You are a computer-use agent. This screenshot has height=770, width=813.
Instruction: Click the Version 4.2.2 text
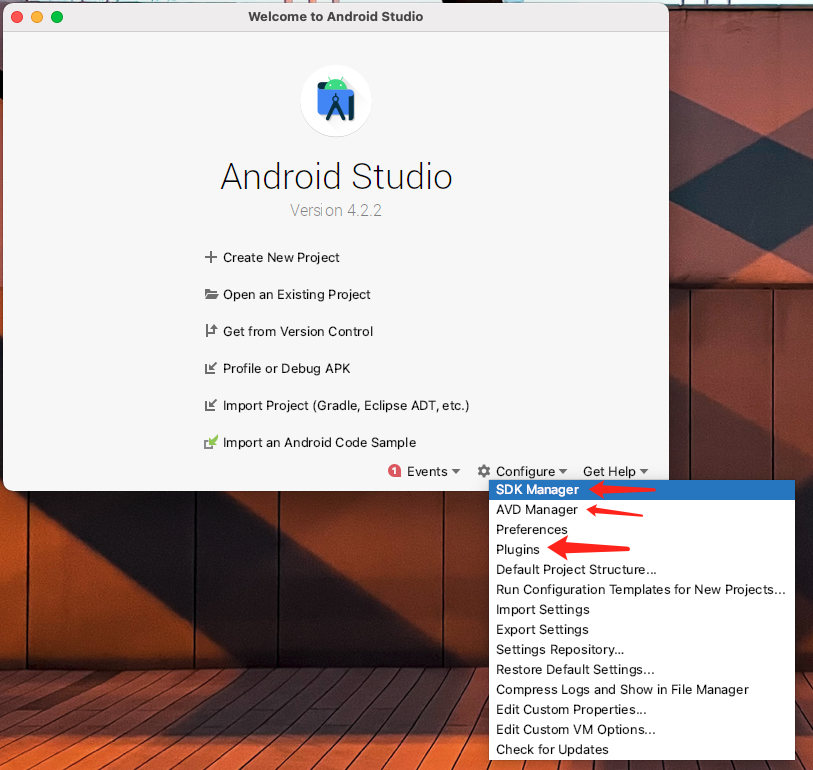click(x=336, y=210)
